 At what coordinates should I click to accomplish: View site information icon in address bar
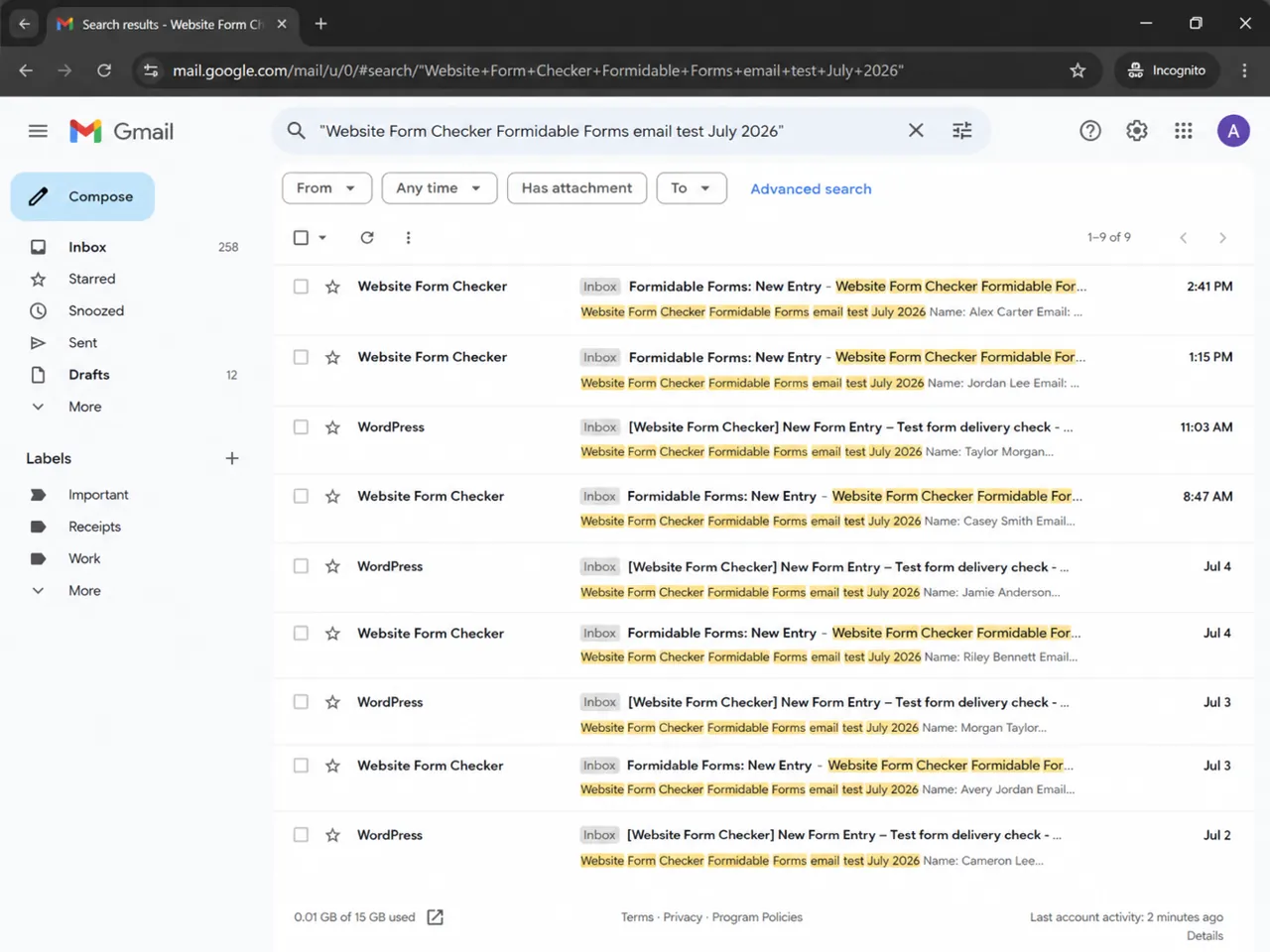coord(151,70)
